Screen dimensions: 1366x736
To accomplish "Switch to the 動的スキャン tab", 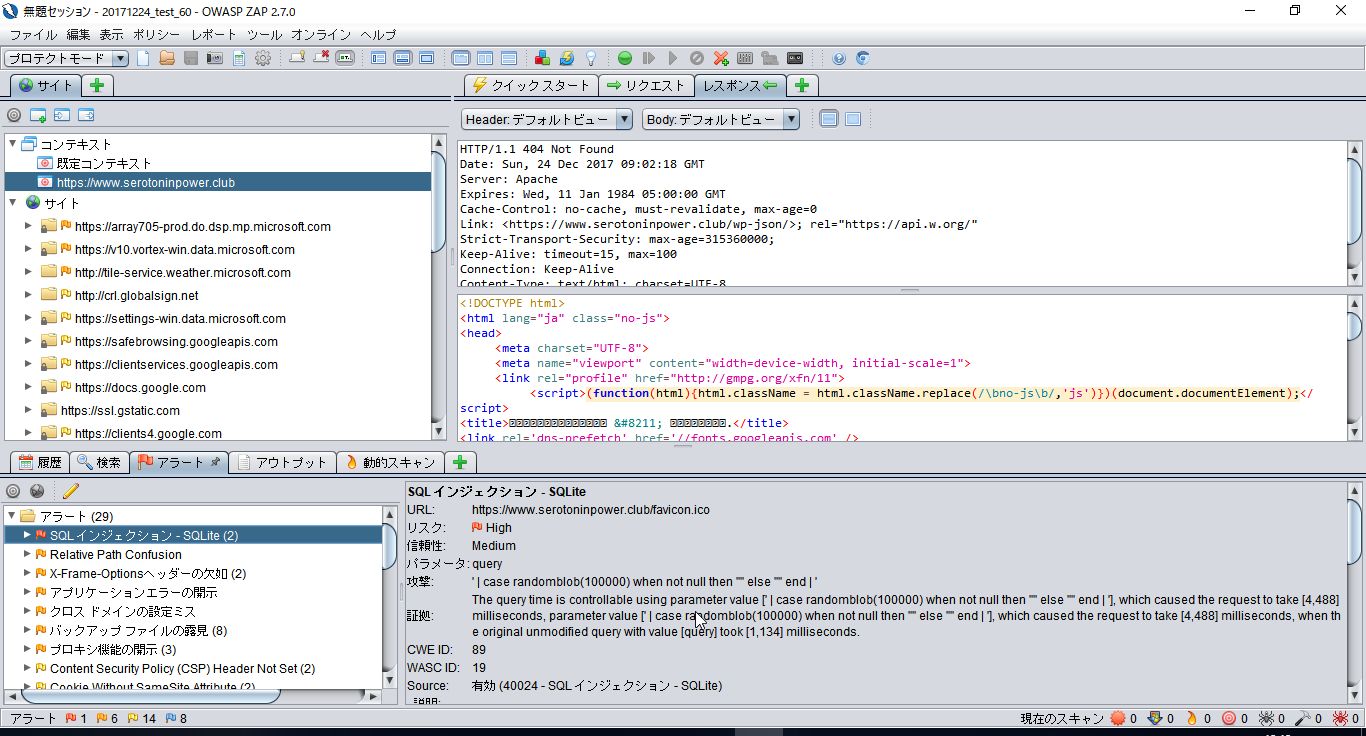I will (x=389, y=462).
